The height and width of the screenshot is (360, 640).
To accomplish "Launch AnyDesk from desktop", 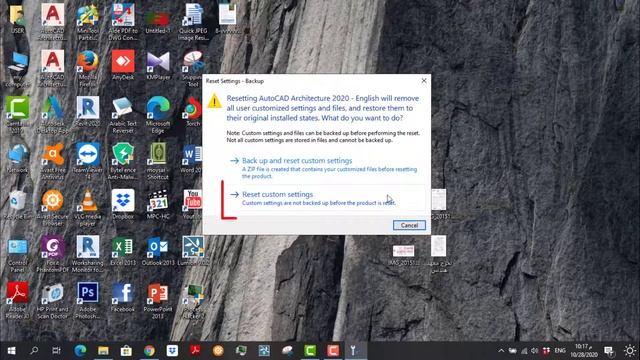I will tap(123, 65).
